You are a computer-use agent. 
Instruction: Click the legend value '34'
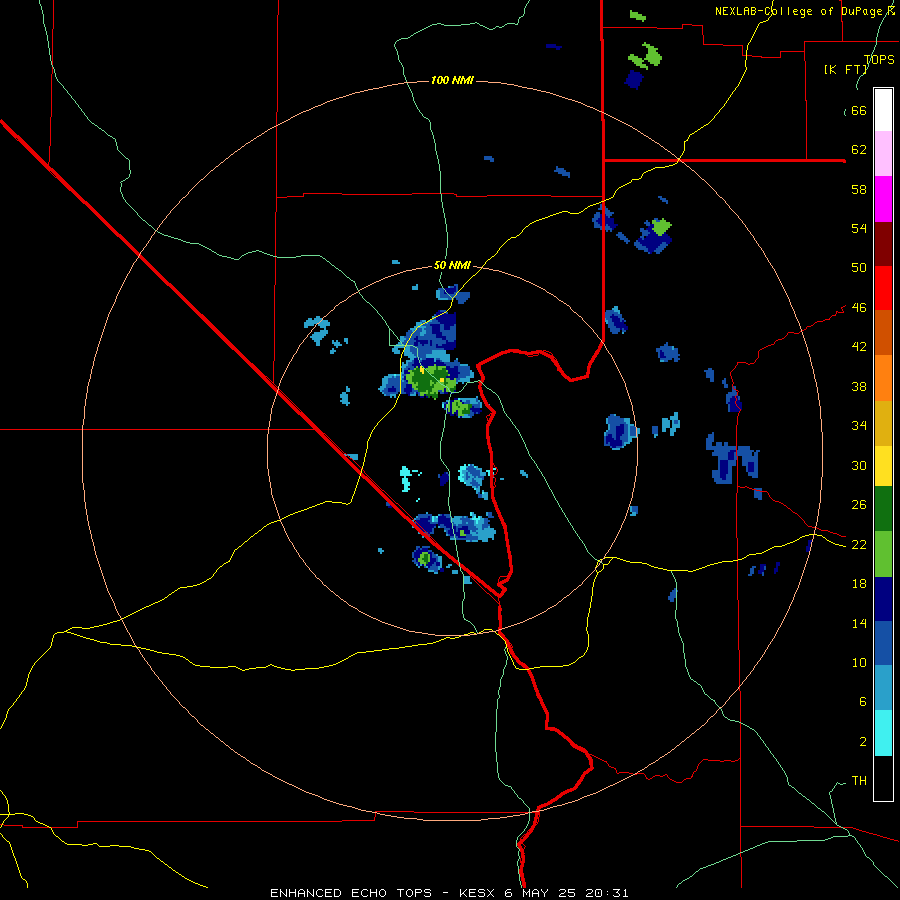point(859,425)
